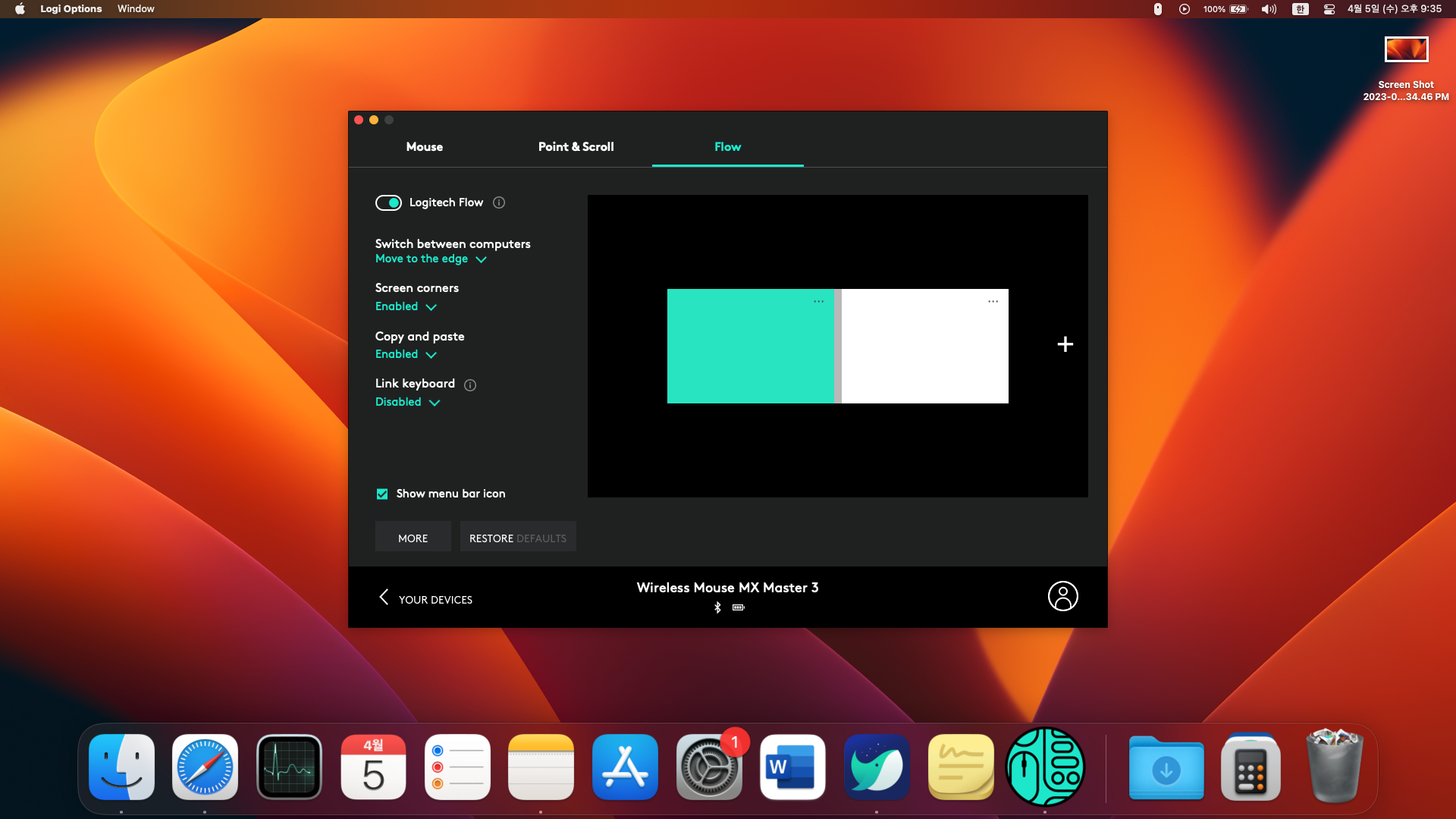Click the MORE button

point(413,537)
